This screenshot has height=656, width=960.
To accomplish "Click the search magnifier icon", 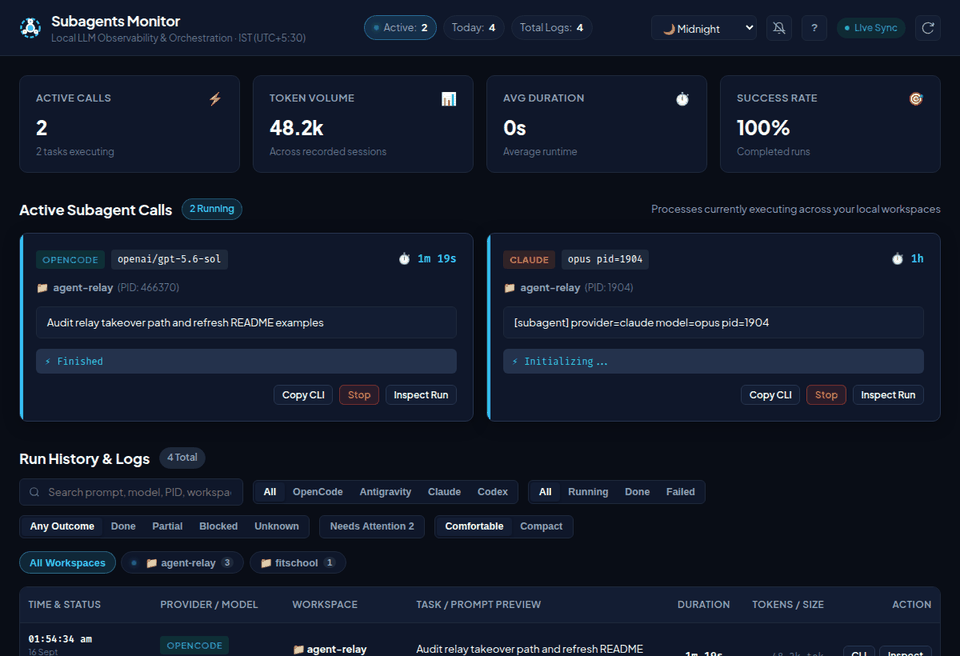I will [34, 492].
